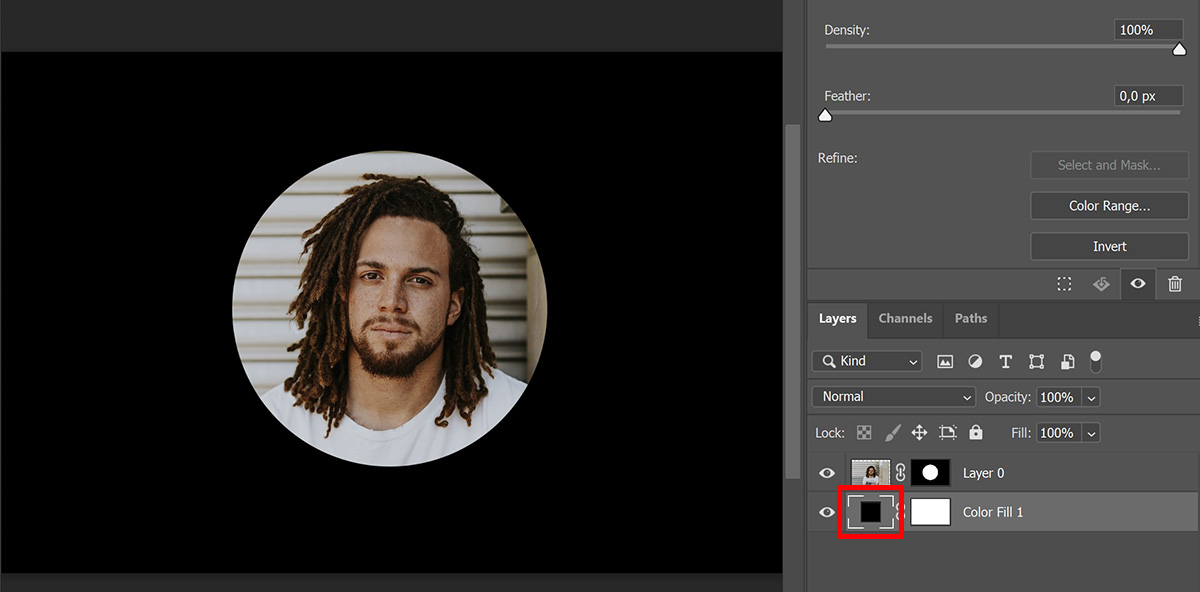Click the lock position icon

[919, 432]
